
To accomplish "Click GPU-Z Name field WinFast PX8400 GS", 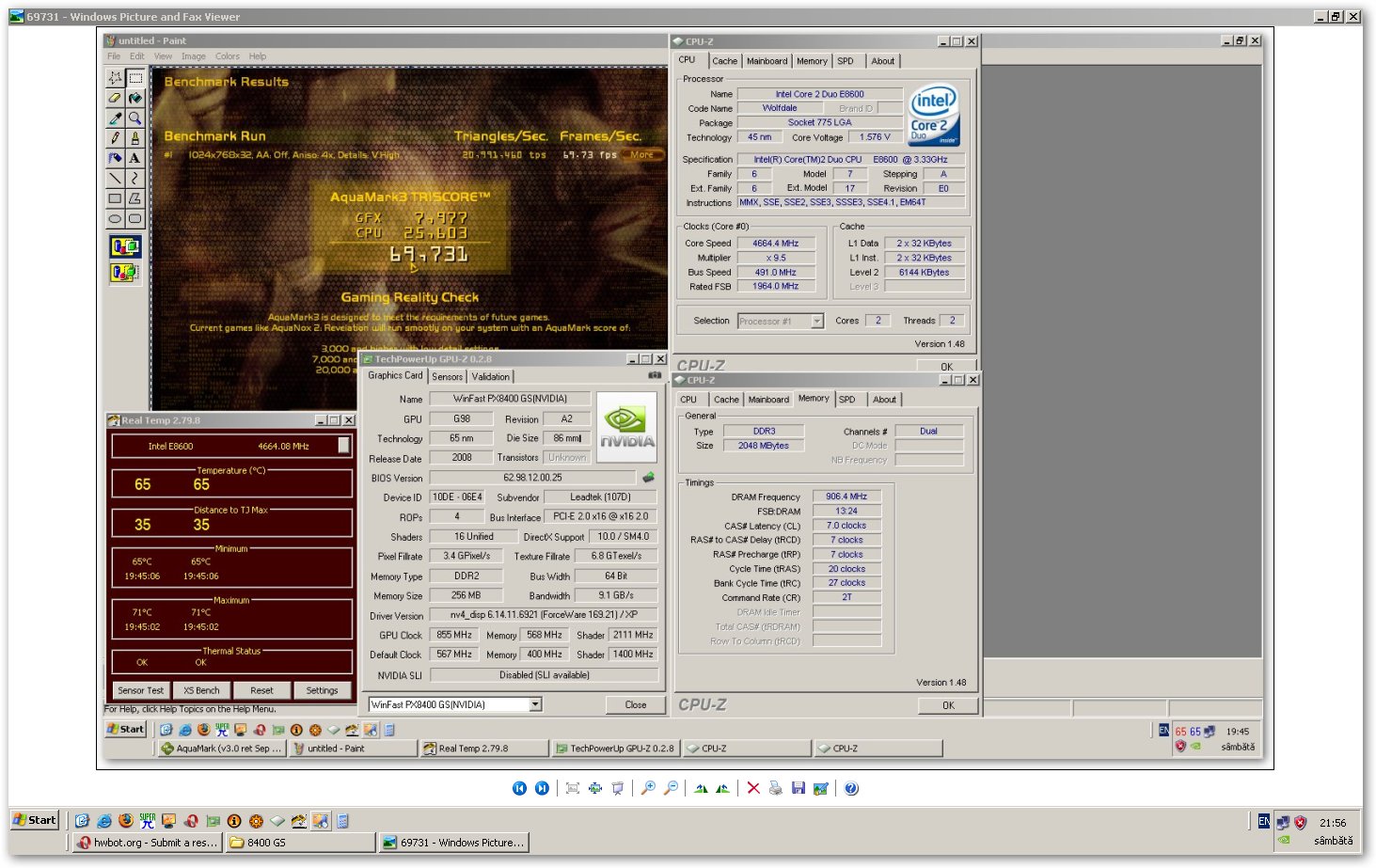I will coord(510,399).
